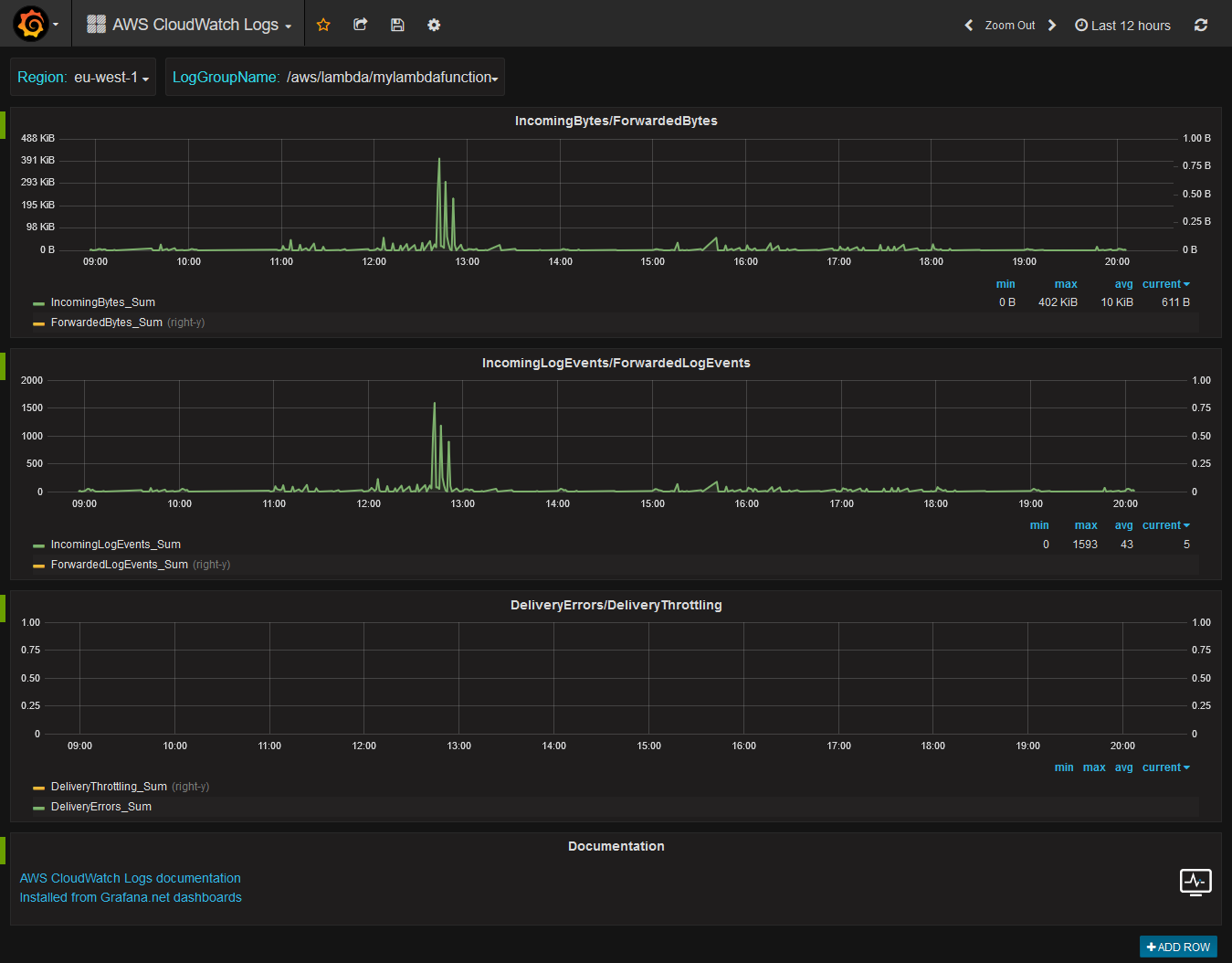
Task: Sort IncomingBytes legend by avg column
Action: tap(1124, 284)
